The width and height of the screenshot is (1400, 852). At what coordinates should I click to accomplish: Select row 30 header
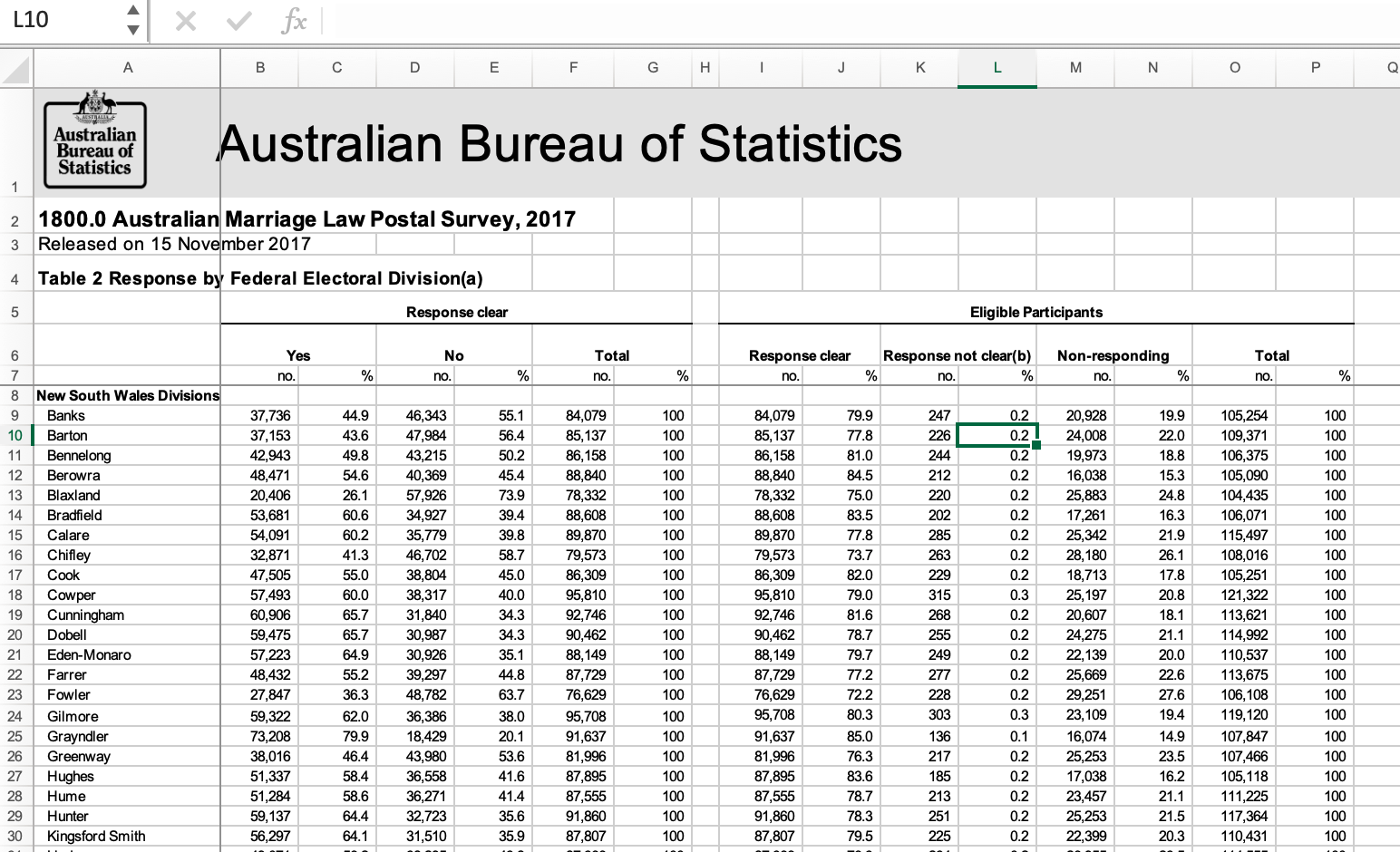(15, 837)
